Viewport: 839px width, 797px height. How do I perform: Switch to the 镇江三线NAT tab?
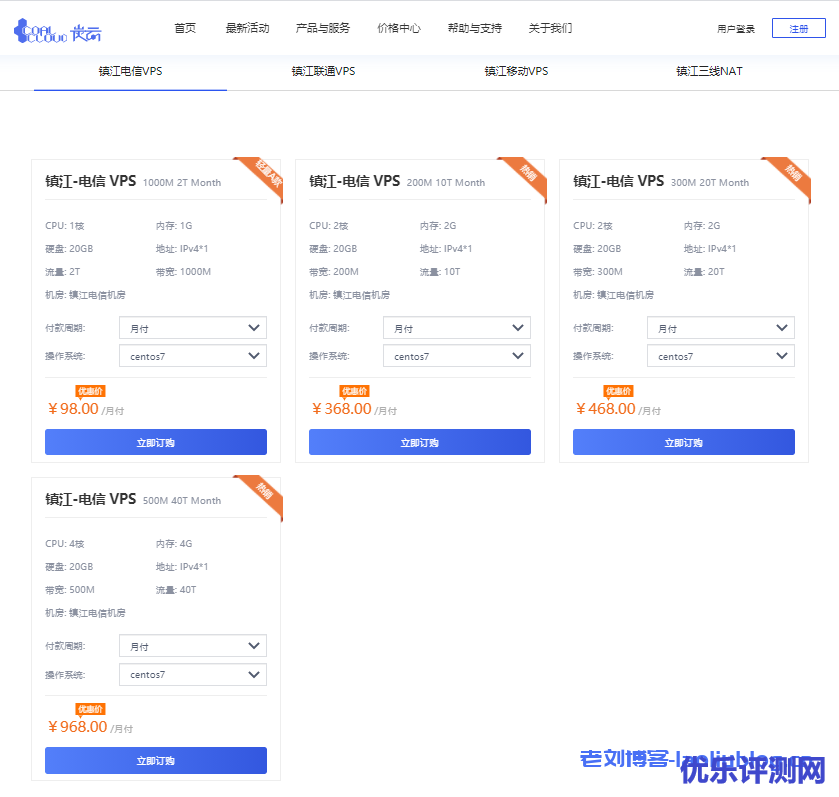pyautogui.click(x=709, y=71)
